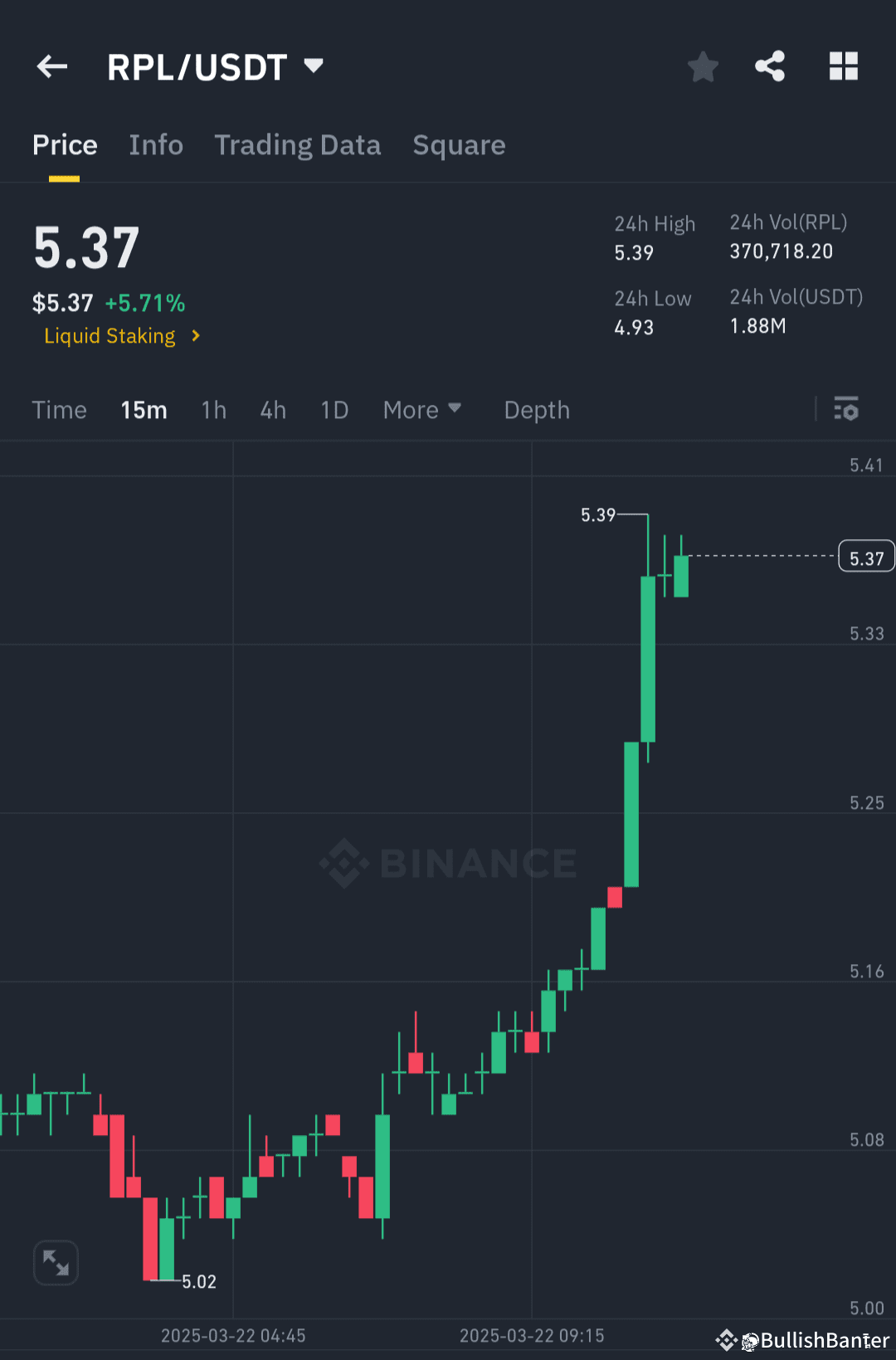896x1360 pixels.
Task: Click the current price 5.37 label
Action: (x=866, y=556)
